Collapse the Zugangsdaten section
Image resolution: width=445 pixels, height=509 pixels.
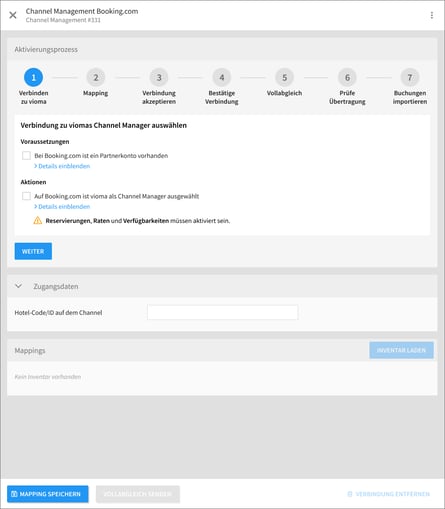coord(19,286)
